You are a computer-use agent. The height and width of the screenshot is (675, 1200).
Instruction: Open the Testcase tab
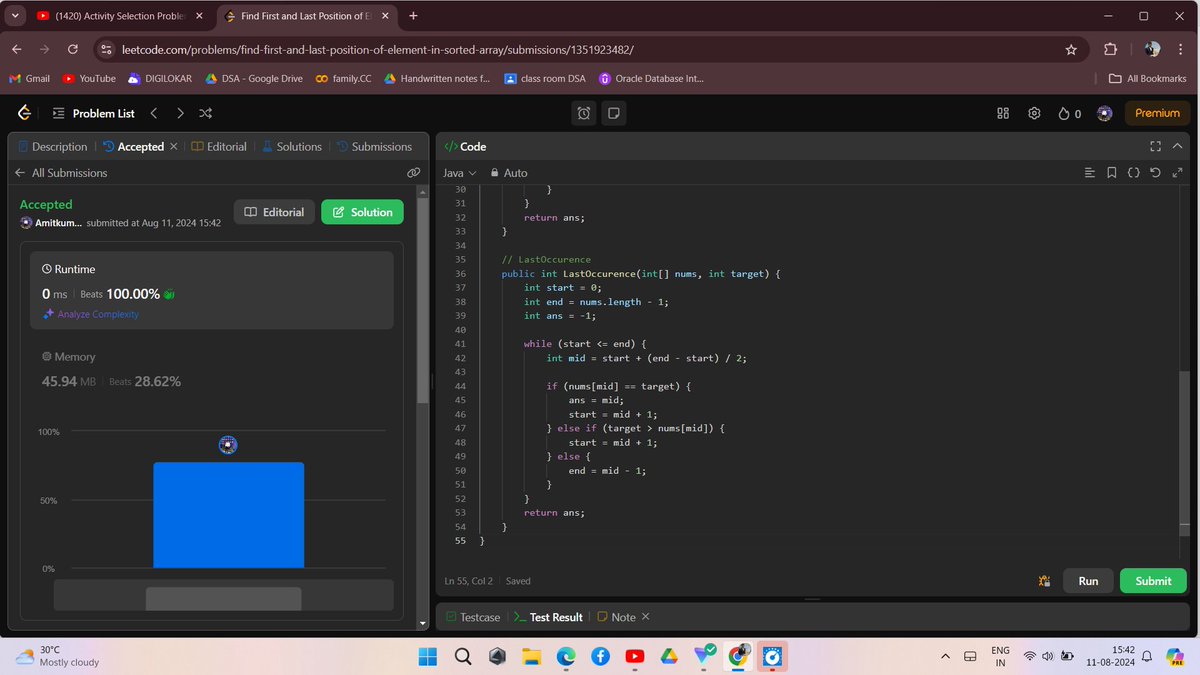(473, 617)
